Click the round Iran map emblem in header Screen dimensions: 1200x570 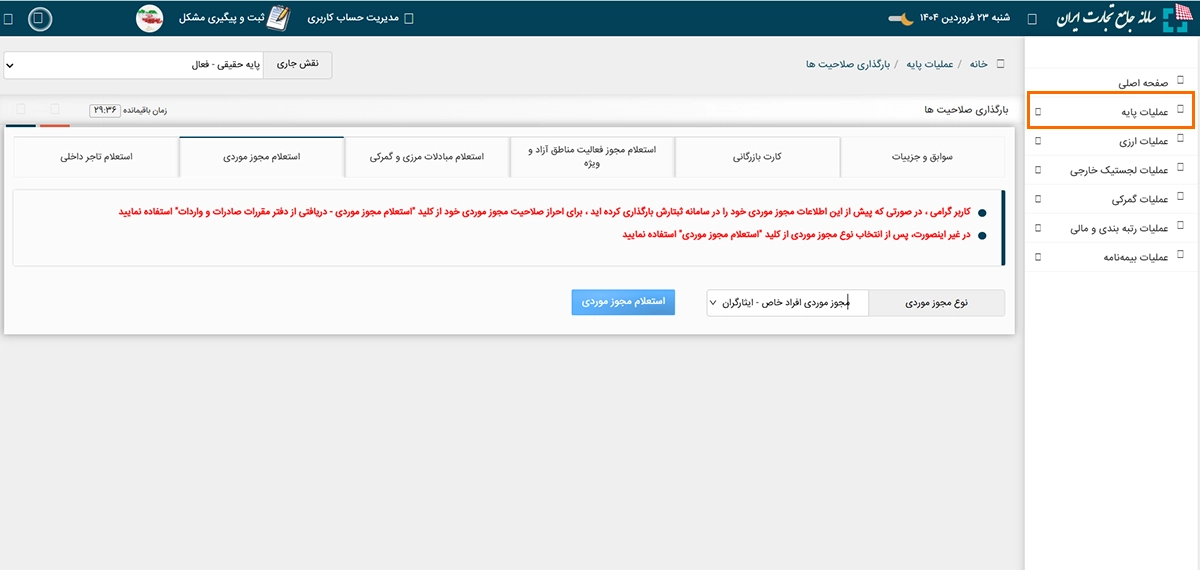tap(150, 18)
